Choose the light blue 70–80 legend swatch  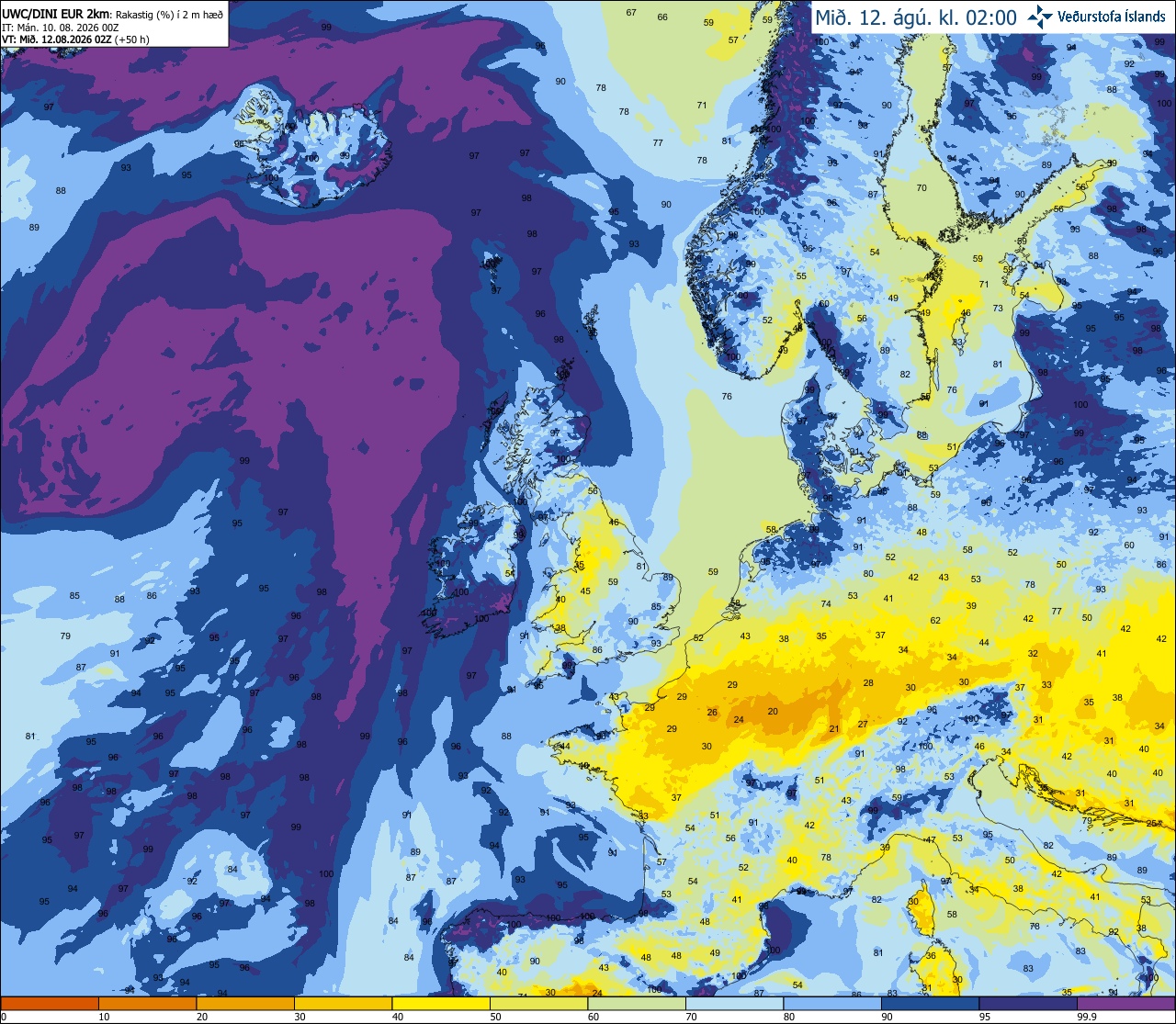click(735, 1004)
